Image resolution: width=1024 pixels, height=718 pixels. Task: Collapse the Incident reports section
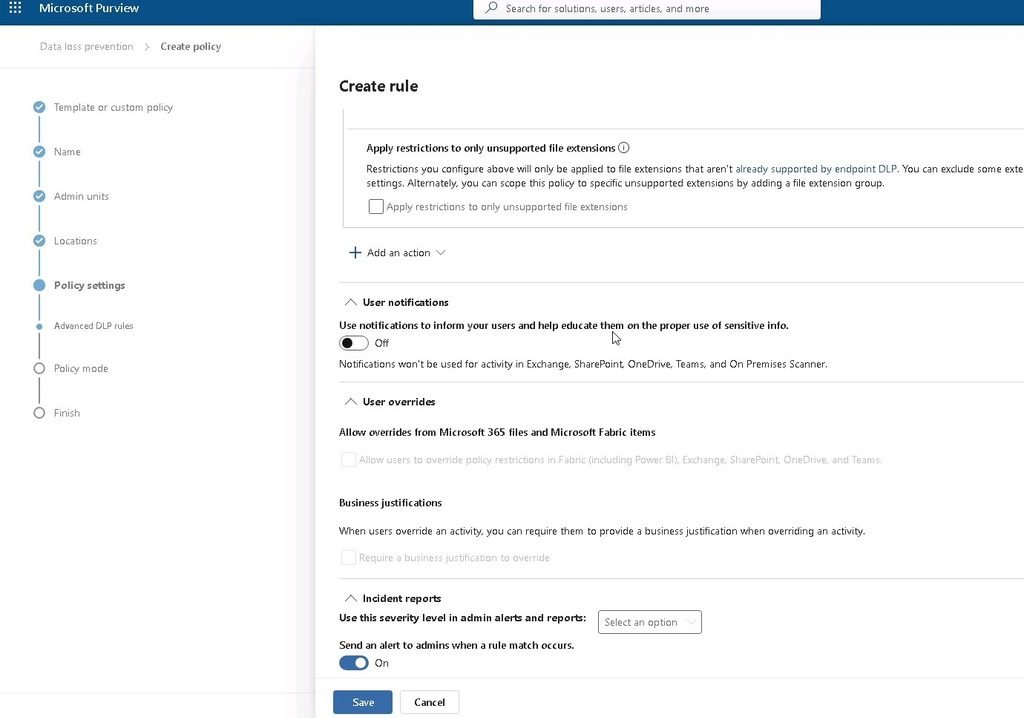pos(351,598)
